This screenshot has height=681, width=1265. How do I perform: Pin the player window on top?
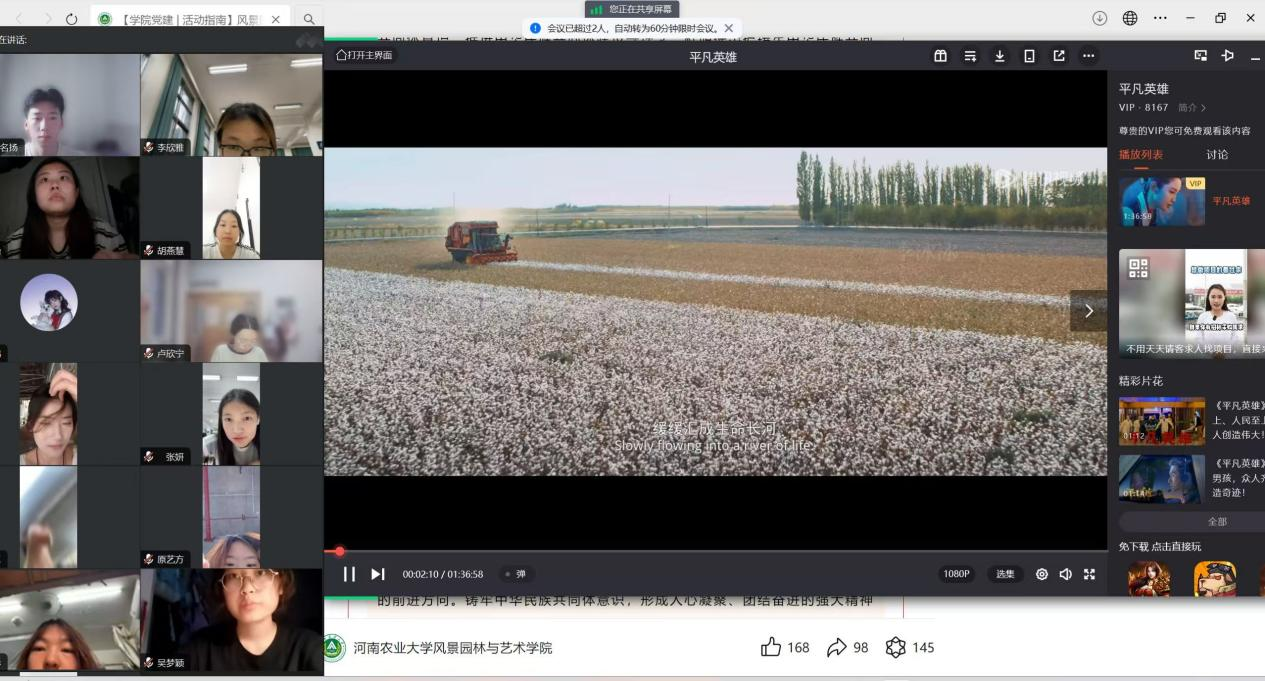coord(1228,56)
